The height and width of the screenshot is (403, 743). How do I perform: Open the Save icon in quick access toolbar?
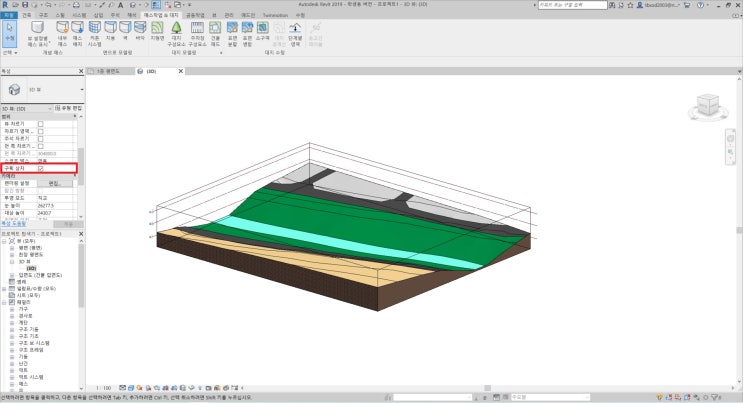point(25,5)
